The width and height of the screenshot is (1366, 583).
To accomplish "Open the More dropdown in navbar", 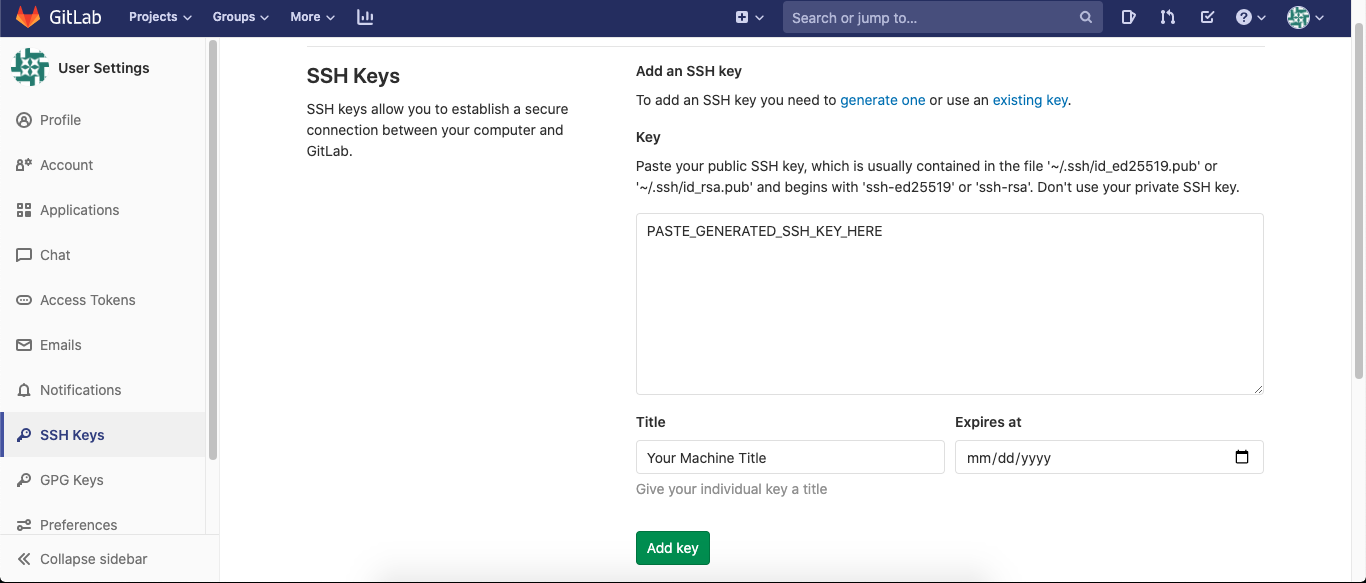I will tap(312, 17).
